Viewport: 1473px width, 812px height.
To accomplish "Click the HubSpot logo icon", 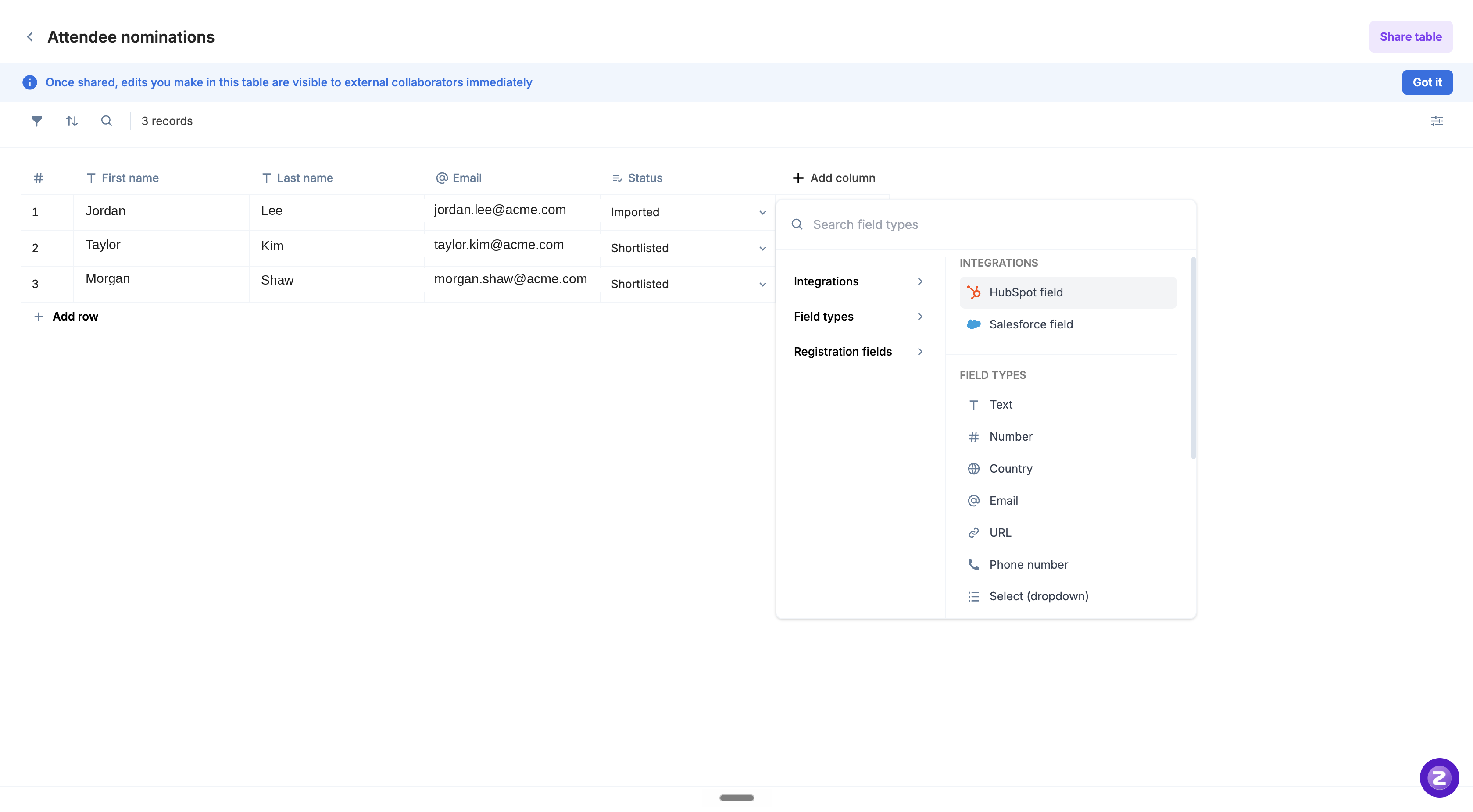I will pyautogui.click(x=974, y=292).
